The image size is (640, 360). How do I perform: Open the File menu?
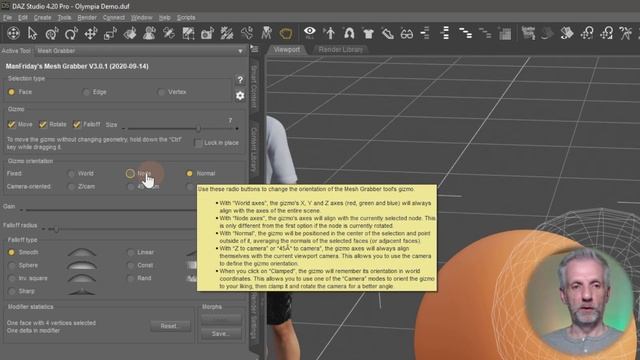7,18
